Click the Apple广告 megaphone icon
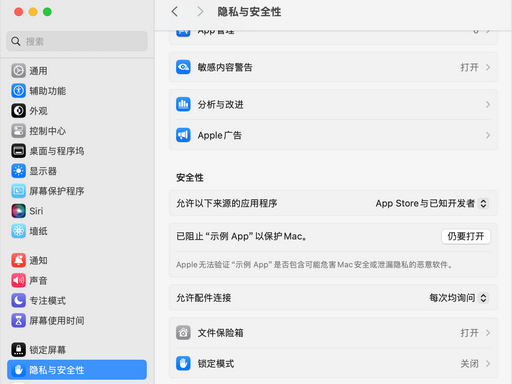 click(183, 135)
